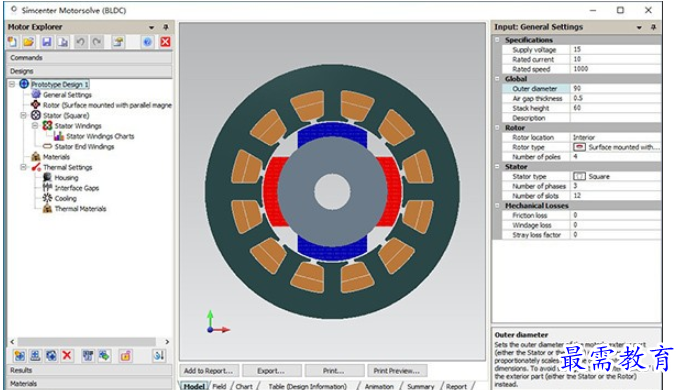Click the sort designs icon at bottom right
The image size is (682, 390).
tap(159, 356)
